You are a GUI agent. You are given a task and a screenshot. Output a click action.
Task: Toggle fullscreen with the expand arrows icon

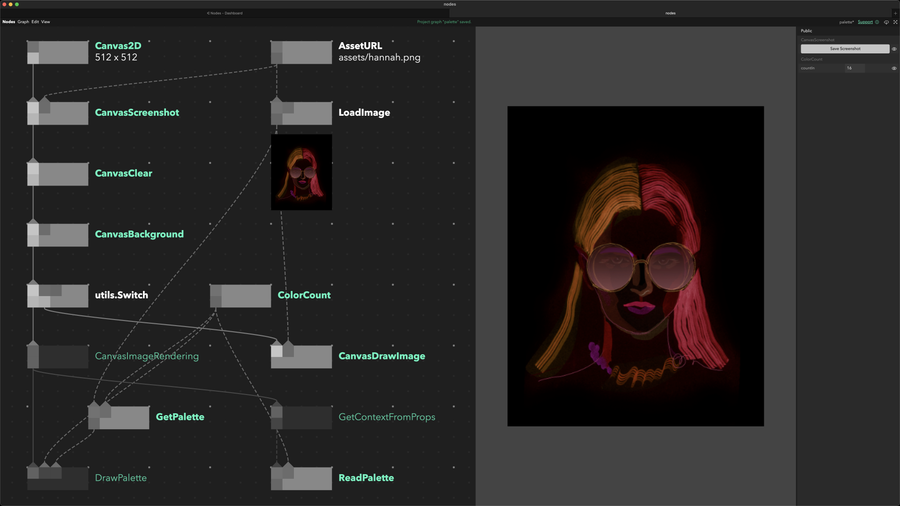(894, 21)
